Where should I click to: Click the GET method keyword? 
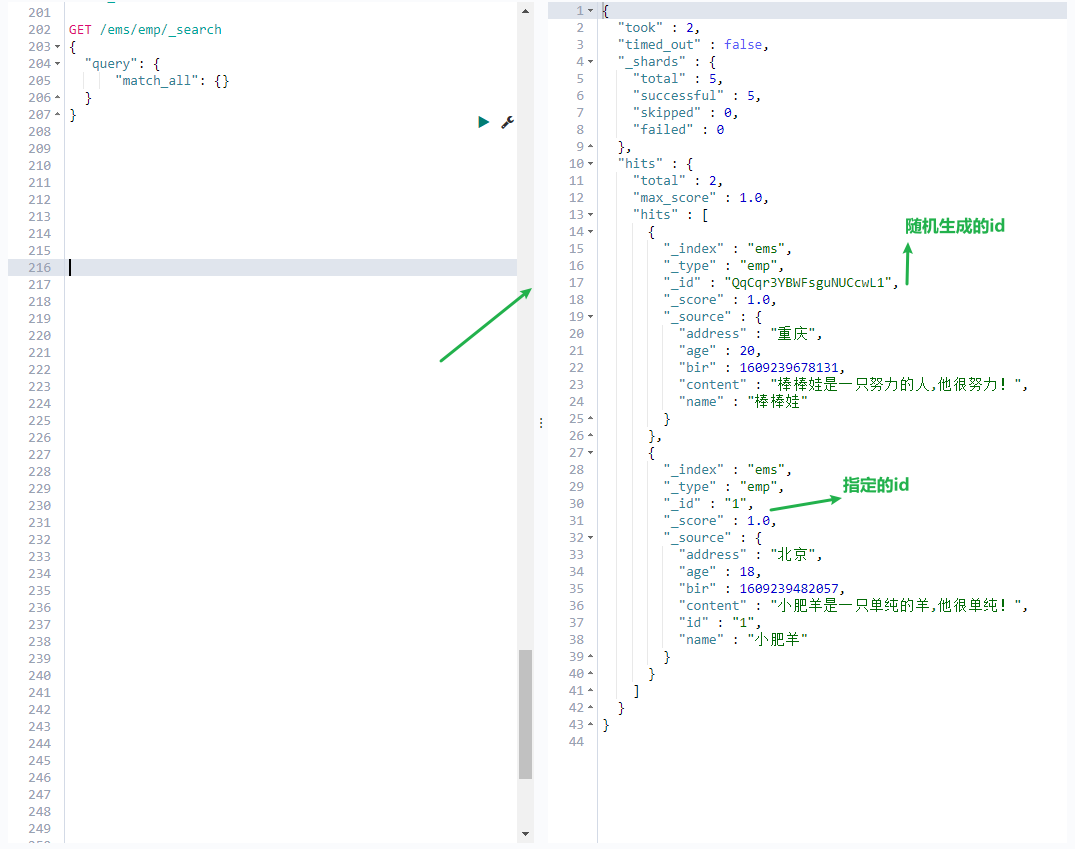pyautogui.click(x=80, y=29)
